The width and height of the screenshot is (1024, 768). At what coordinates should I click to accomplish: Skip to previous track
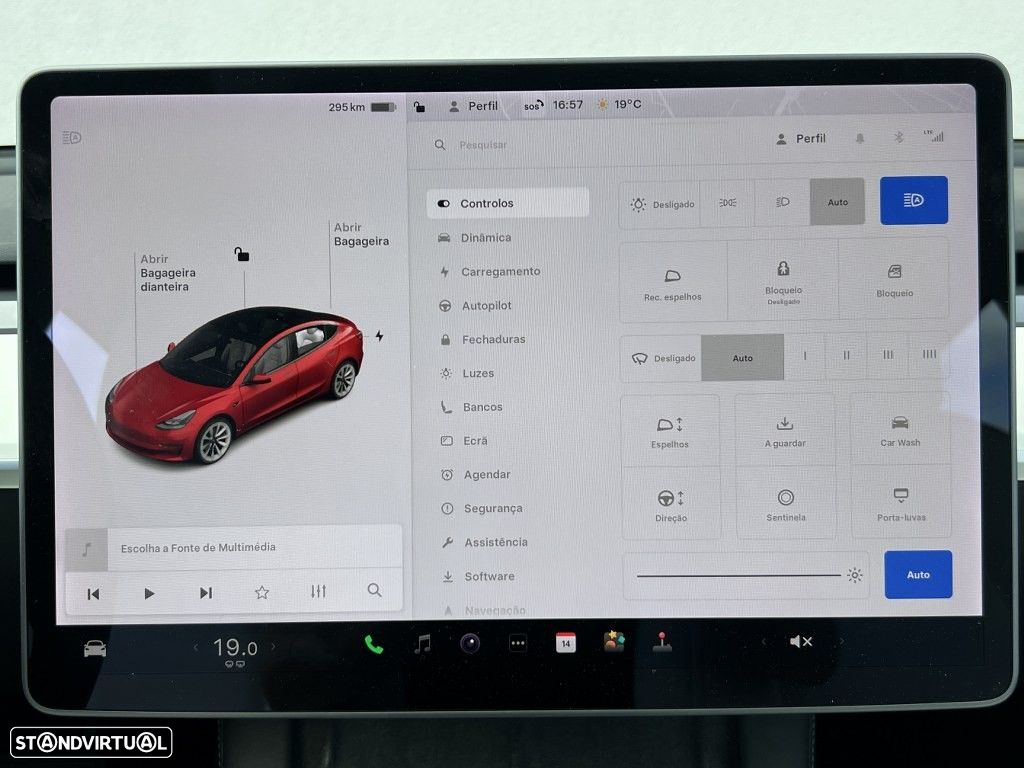pyautogui.click(x=93, y=594)
